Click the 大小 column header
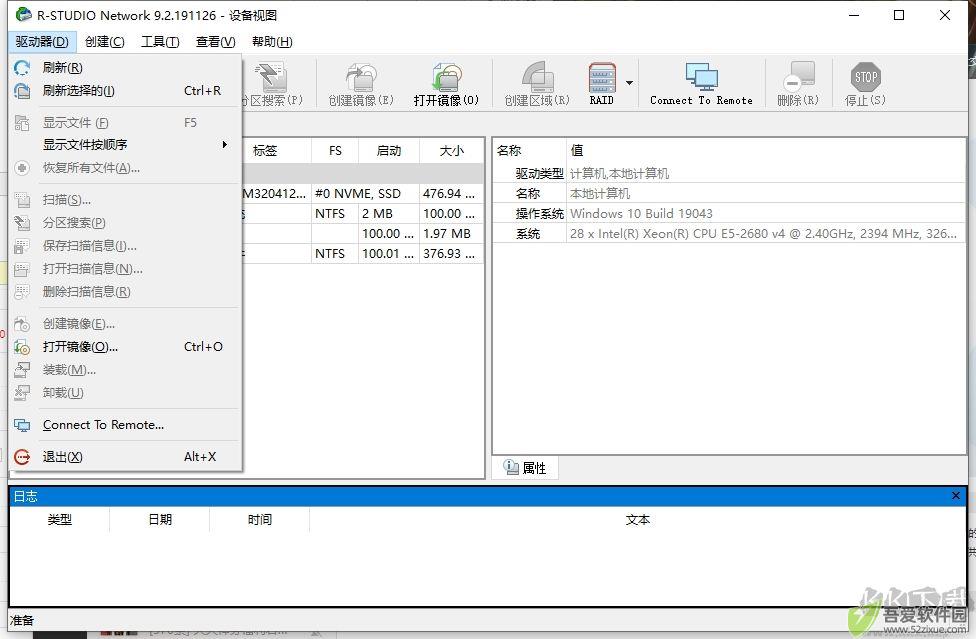Screen dimensions: 976x639 pos(451,151)
